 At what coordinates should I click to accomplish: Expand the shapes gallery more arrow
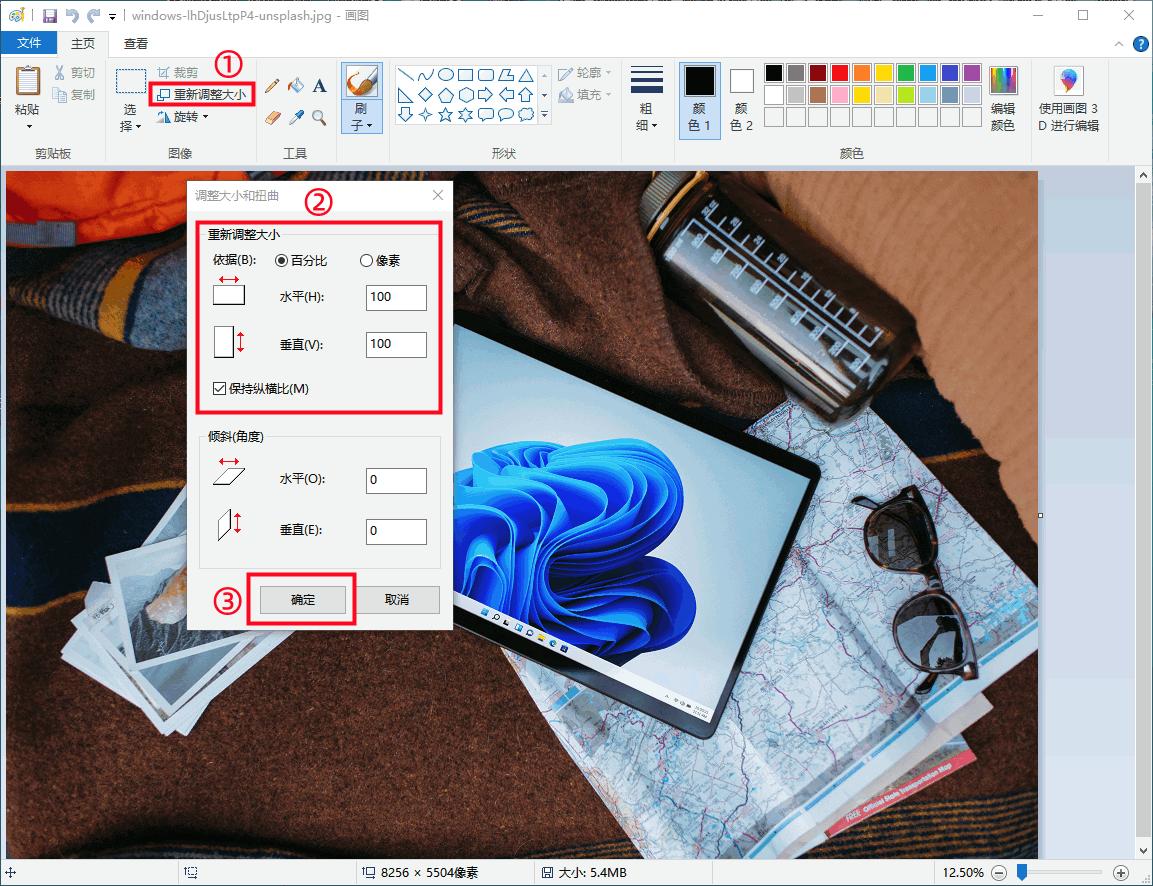[x=544, y=115]
